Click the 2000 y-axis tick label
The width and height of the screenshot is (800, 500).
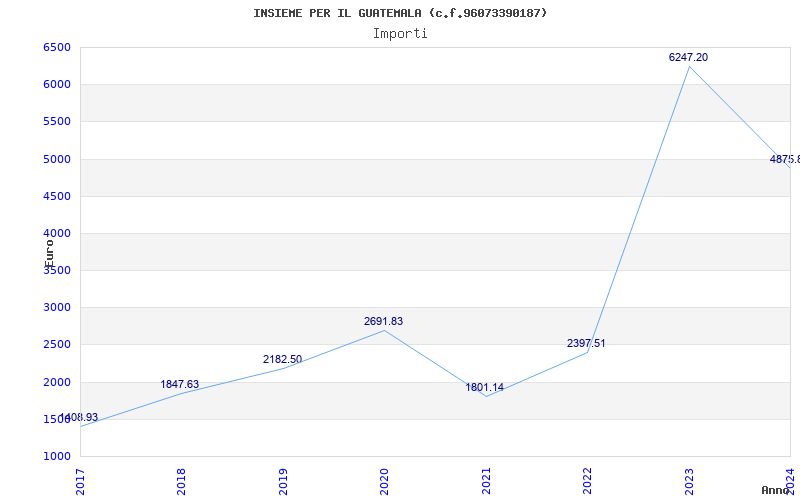click(57, 382)
